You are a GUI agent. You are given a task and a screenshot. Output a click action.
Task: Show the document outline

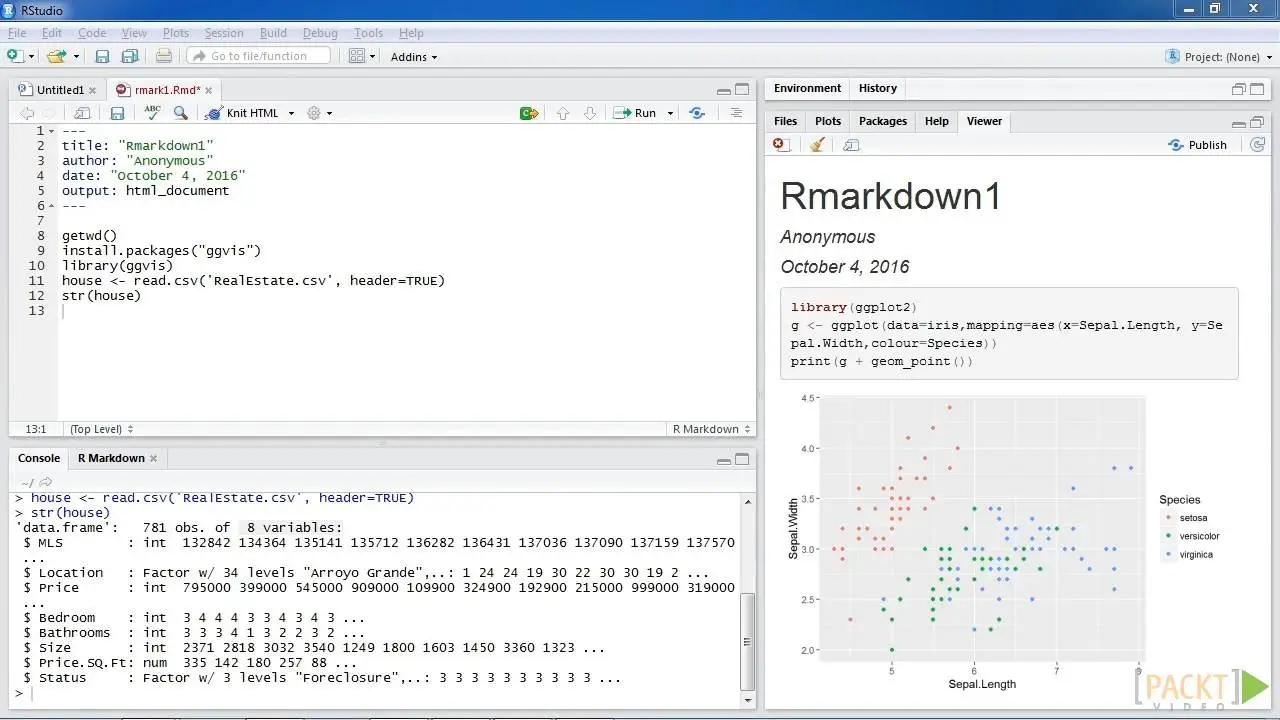pyautogui.click(x=737, y=113)
